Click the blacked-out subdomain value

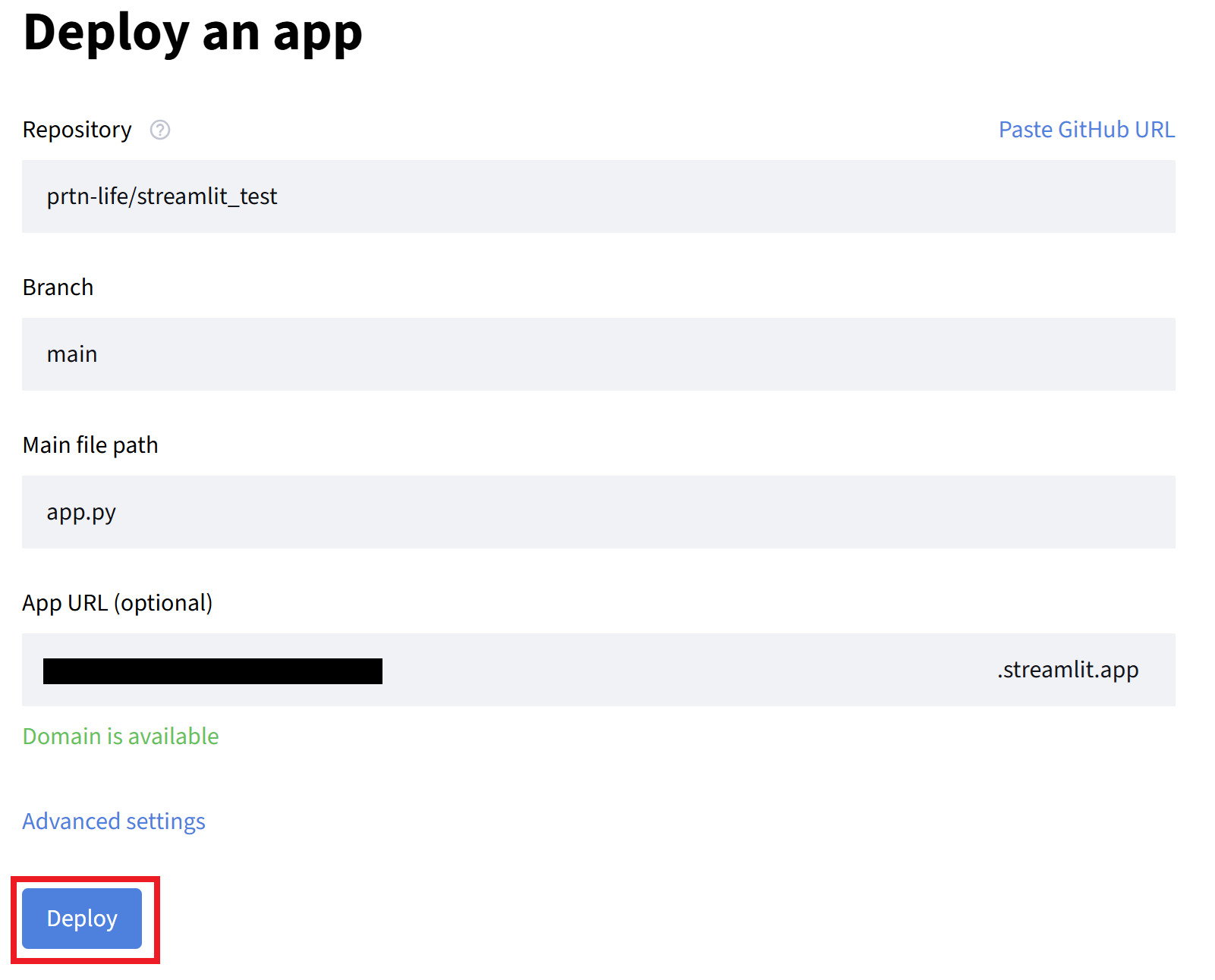click(x=212, y=671)
